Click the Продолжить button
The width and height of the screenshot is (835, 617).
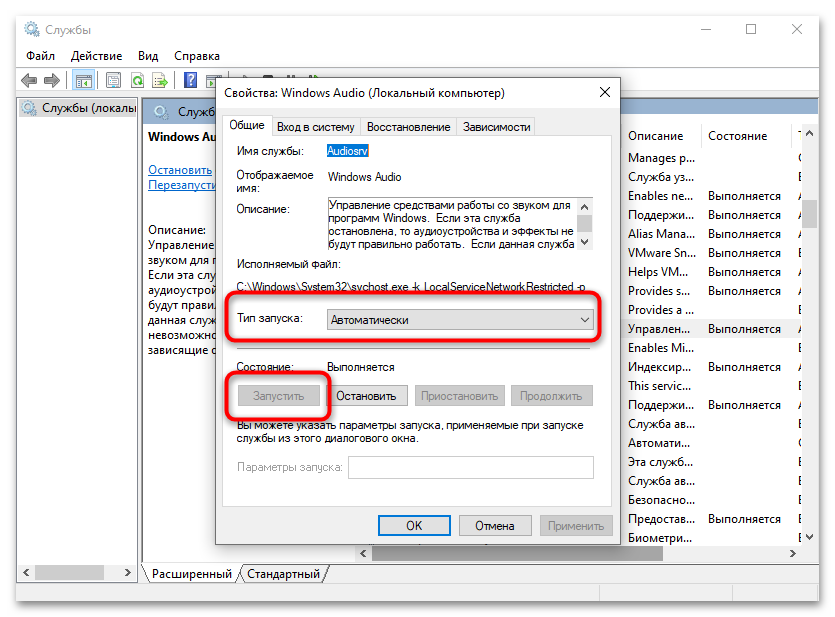(551, 396)
